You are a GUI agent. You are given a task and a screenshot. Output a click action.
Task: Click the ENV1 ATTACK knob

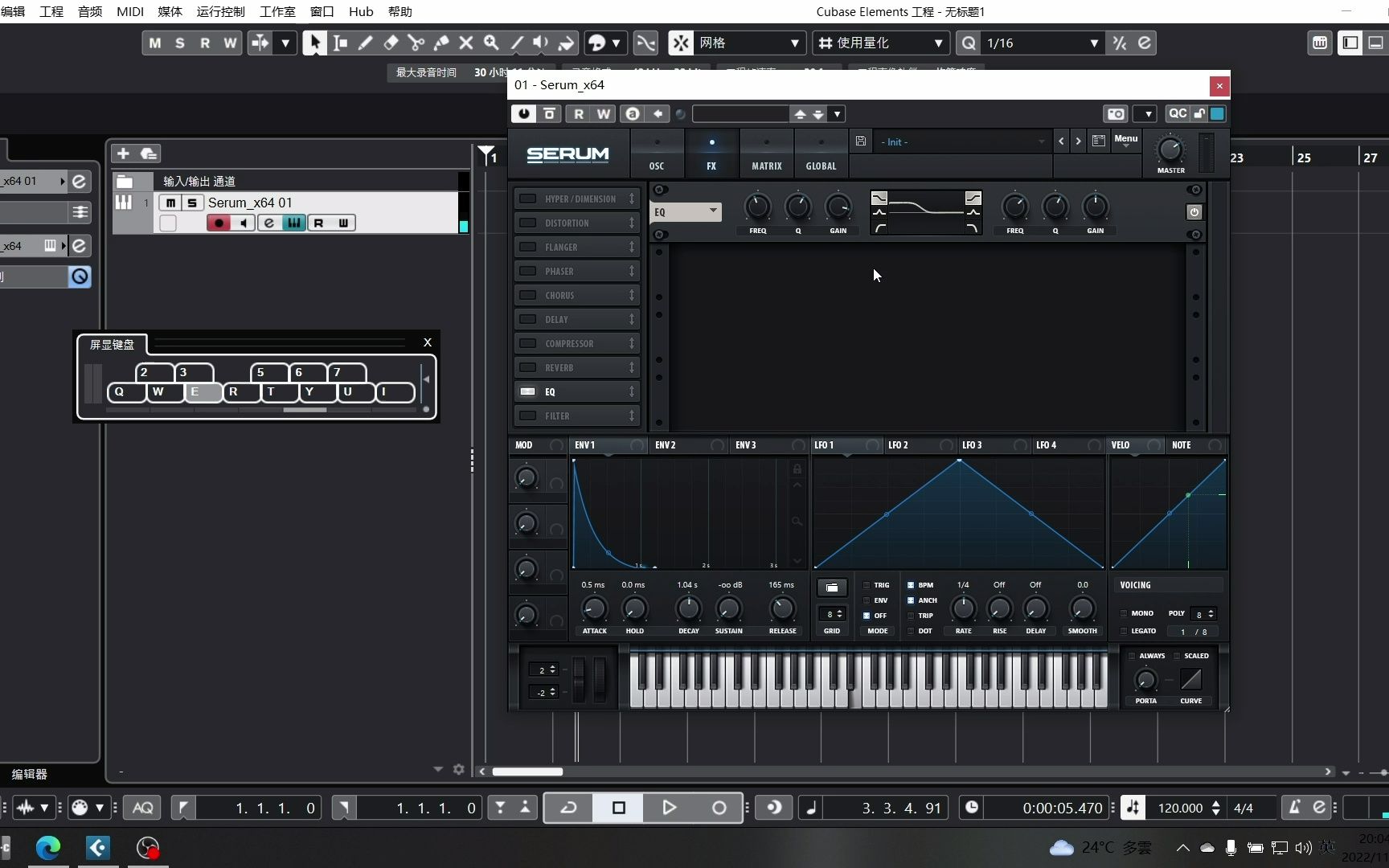tap(594, 608)
